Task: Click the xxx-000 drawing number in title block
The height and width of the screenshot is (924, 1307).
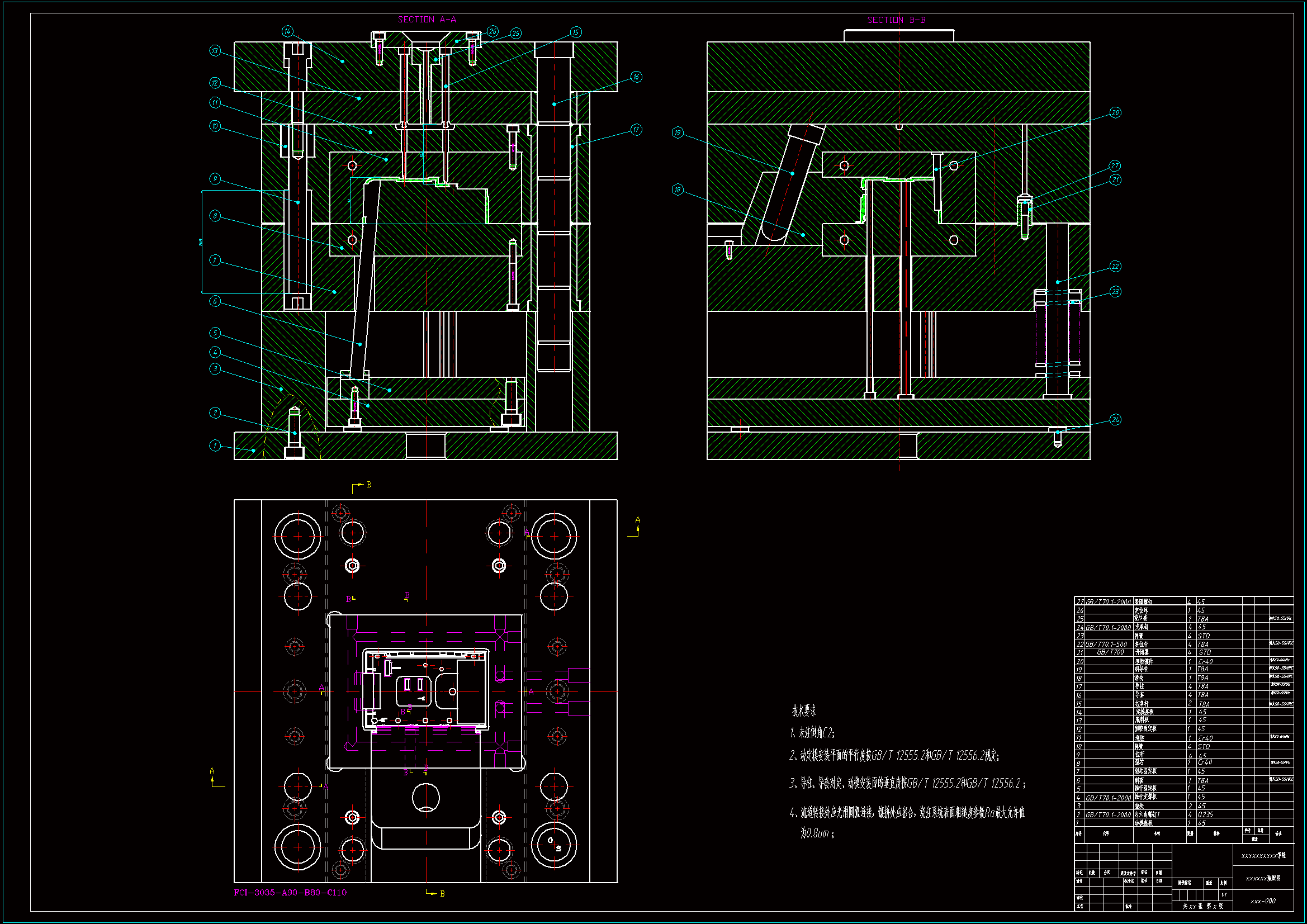Action: click(x=1263, y=901)
